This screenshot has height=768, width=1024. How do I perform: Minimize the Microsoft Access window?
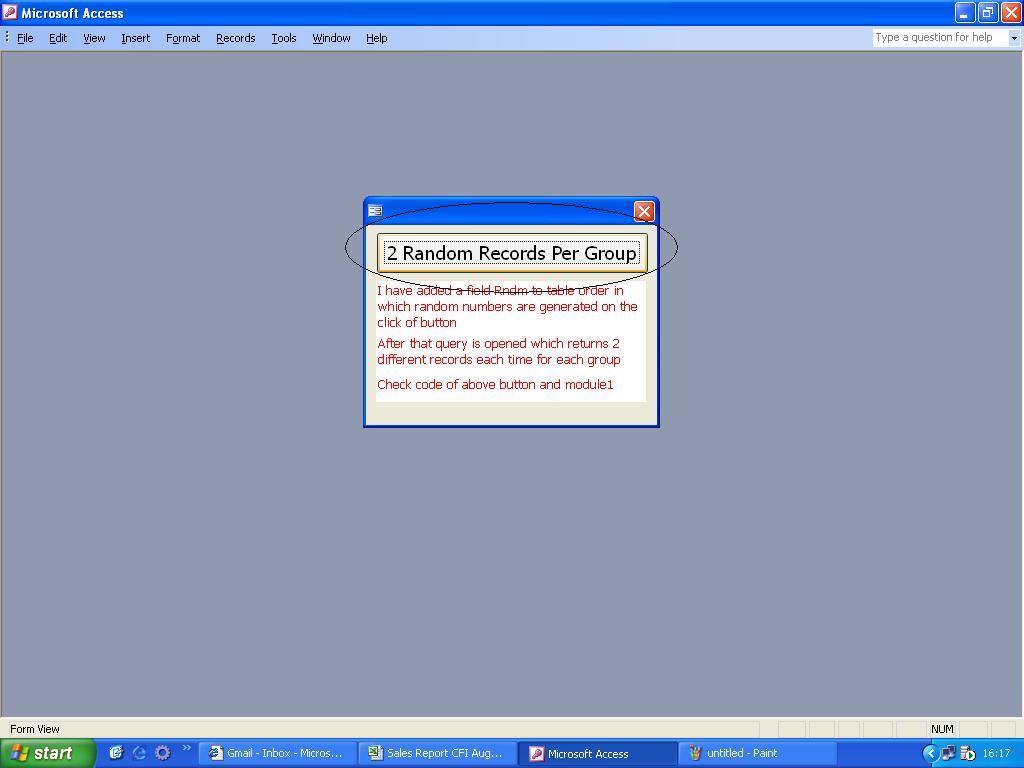[965, 12]
